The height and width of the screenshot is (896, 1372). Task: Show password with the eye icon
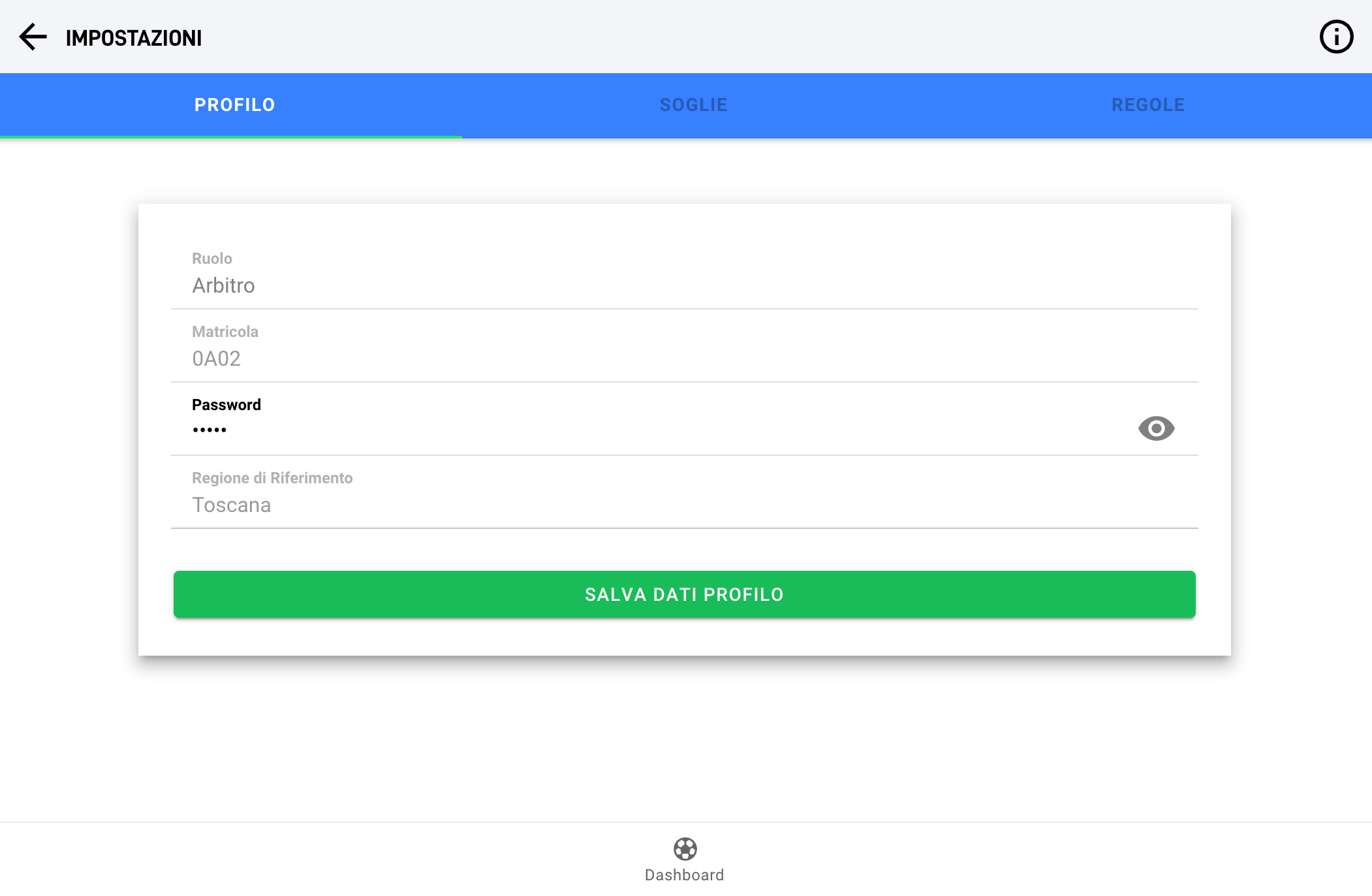click(x=1156, y=428)
